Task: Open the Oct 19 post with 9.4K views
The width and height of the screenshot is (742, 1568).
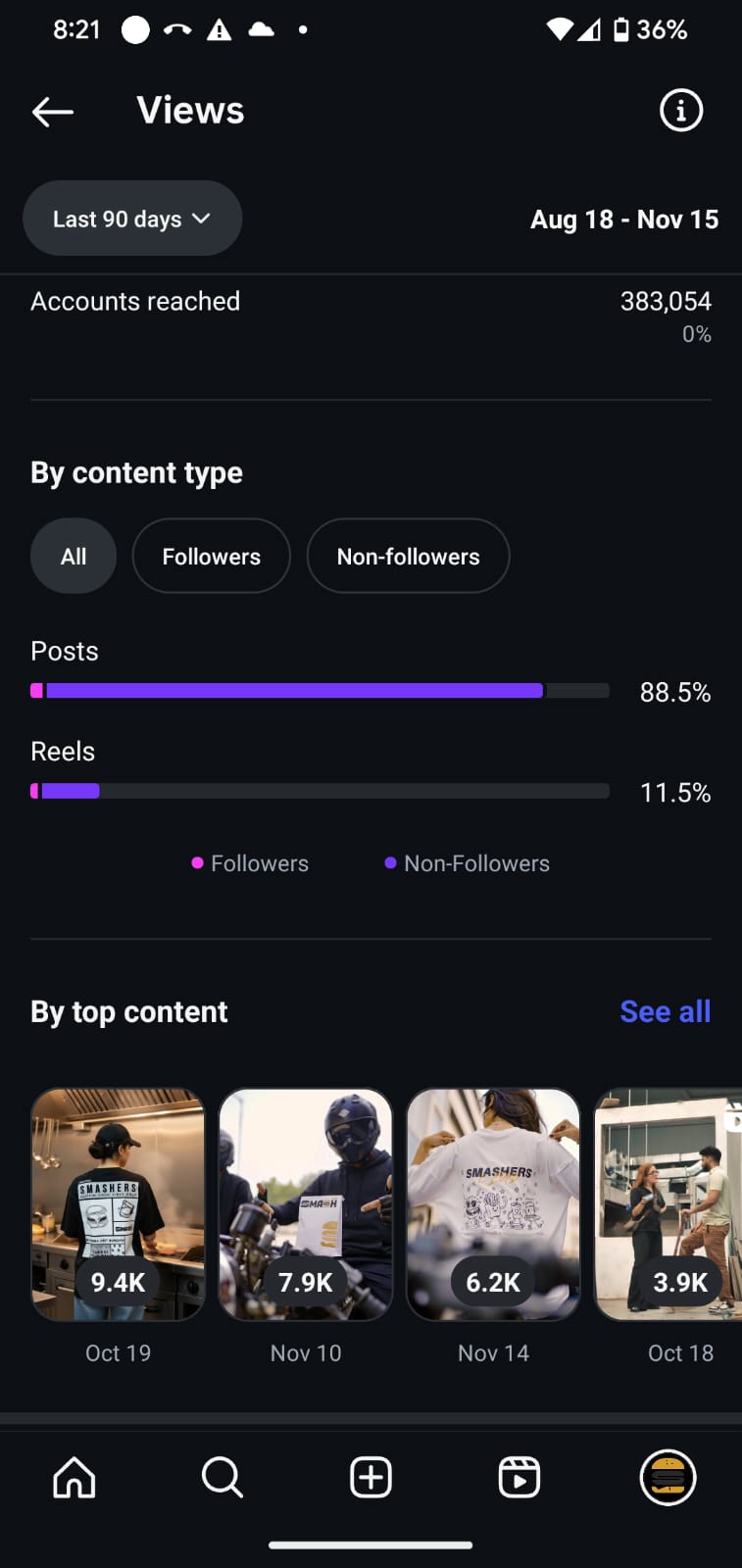Action: pos(118,1204)
